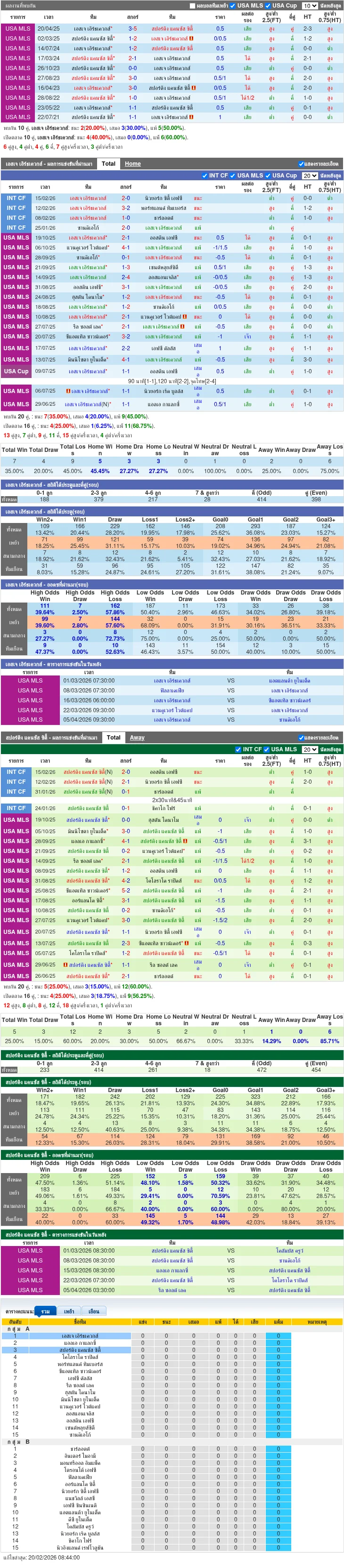Open head-to-head match count dropdown showing 10
This screenshot has height=1568, width=344.
point(309,6)
